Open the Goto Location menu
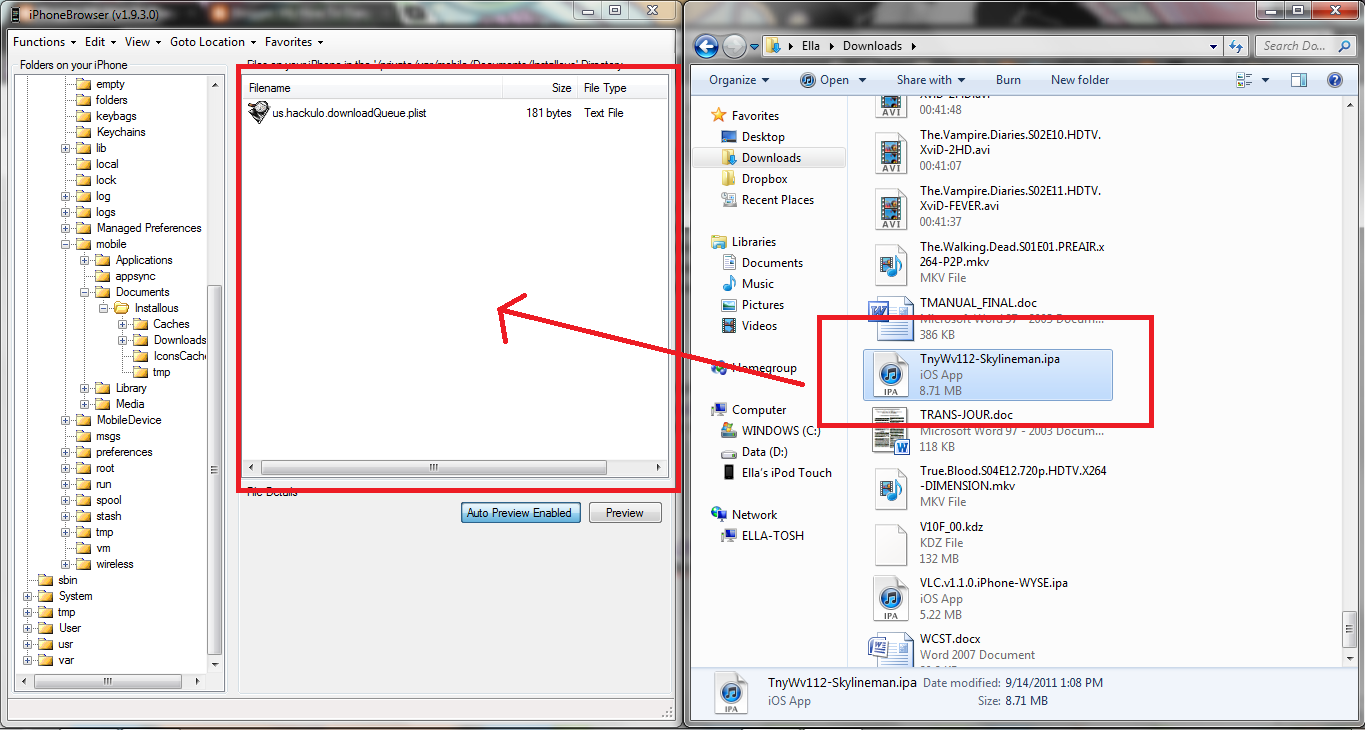 (213, 42)
